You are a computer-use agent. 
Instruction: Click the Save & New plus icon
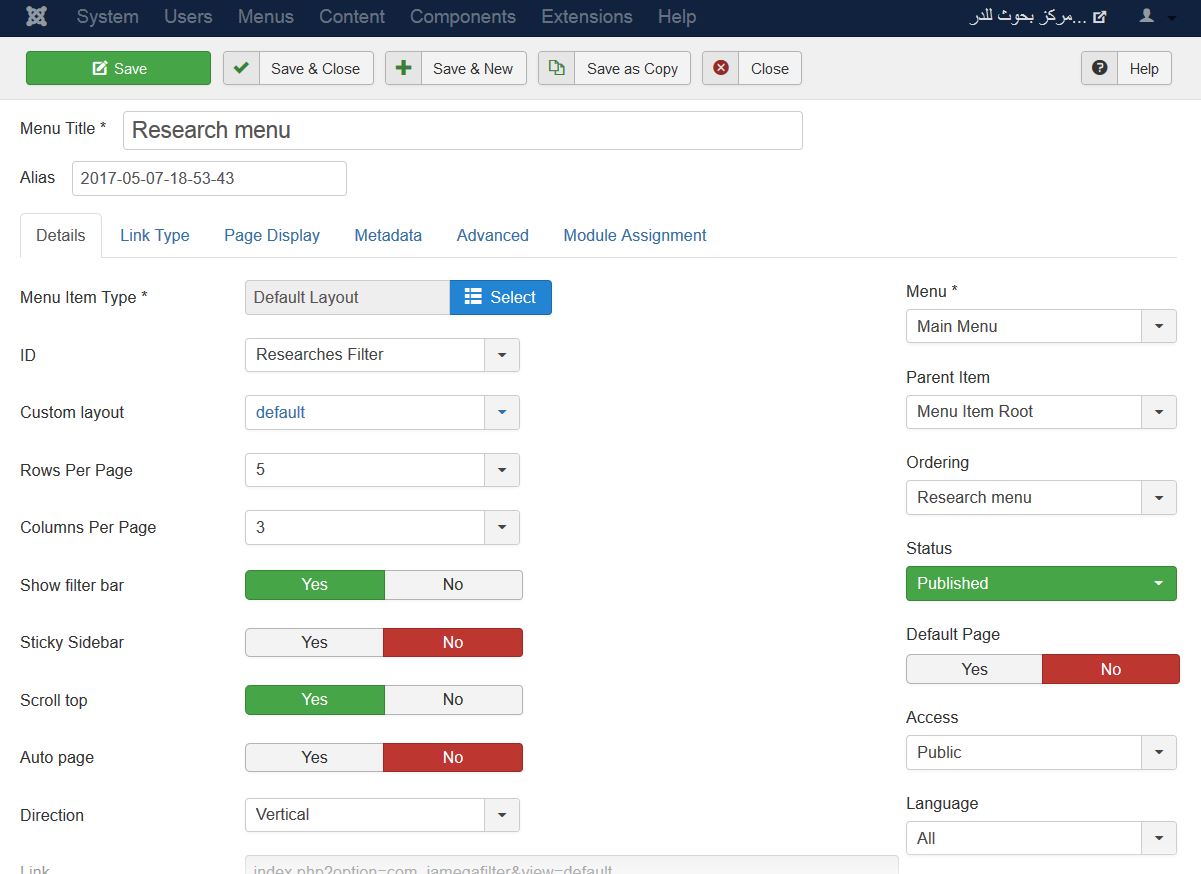pyautogui.click(x=403, y=68)
